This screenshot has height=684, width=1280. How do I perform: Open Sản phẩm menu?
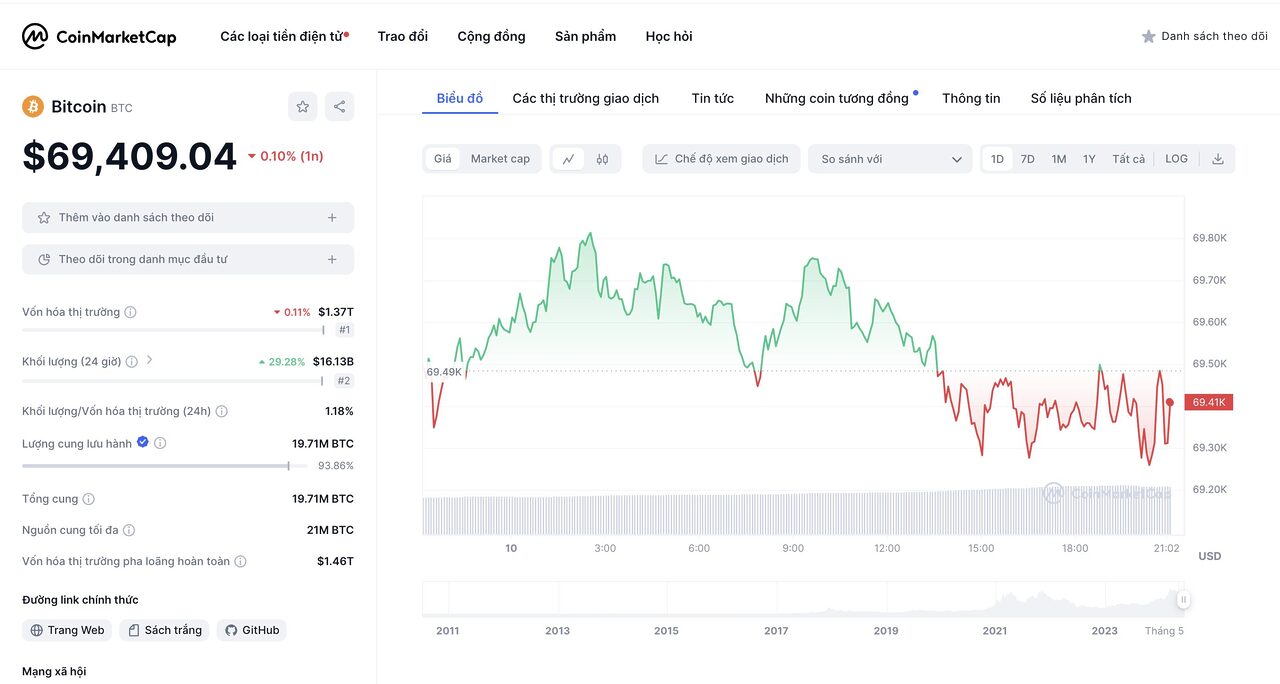point(585,37)
